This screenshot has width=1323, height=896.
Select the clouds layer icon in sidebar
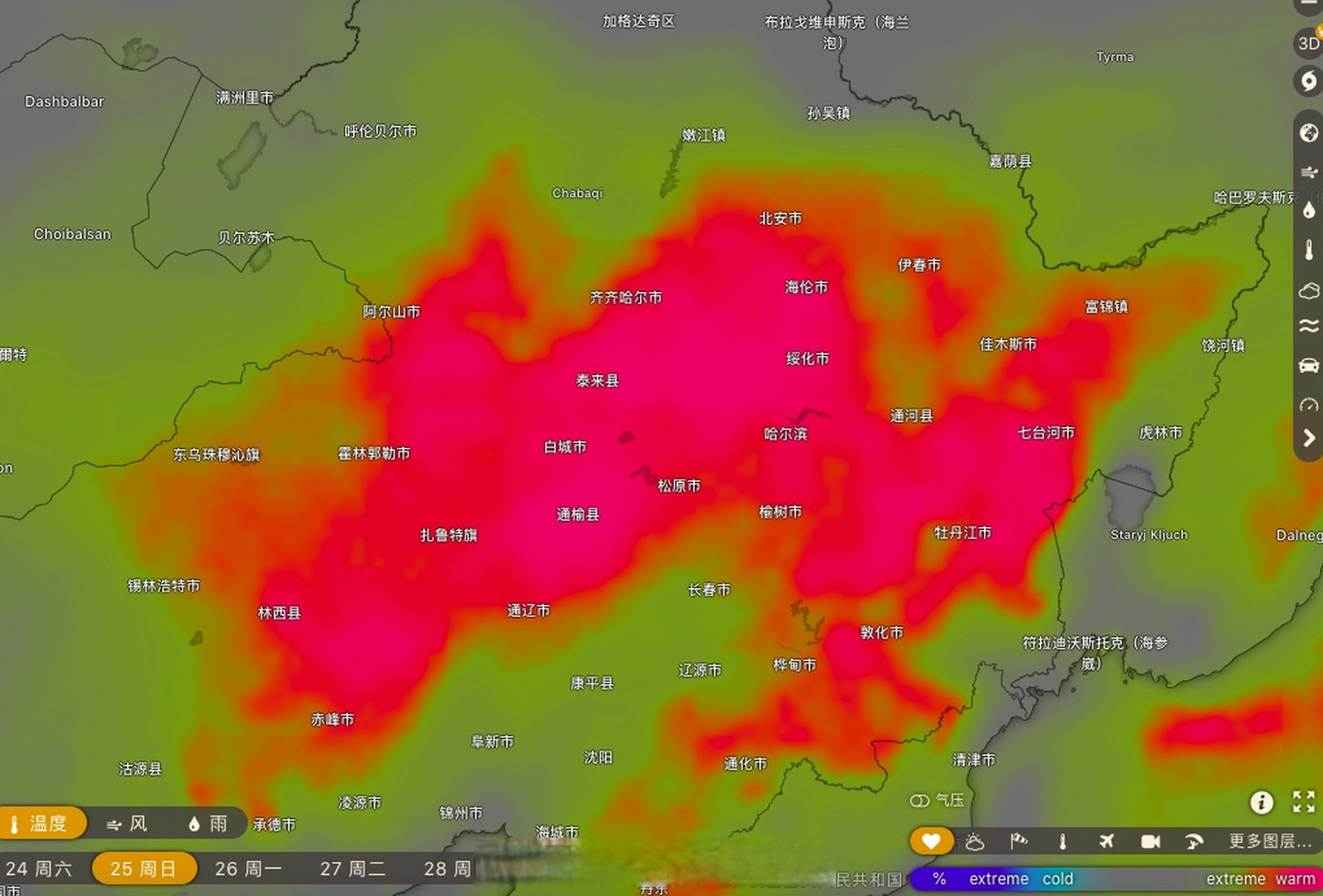[x=1308, y=290]
